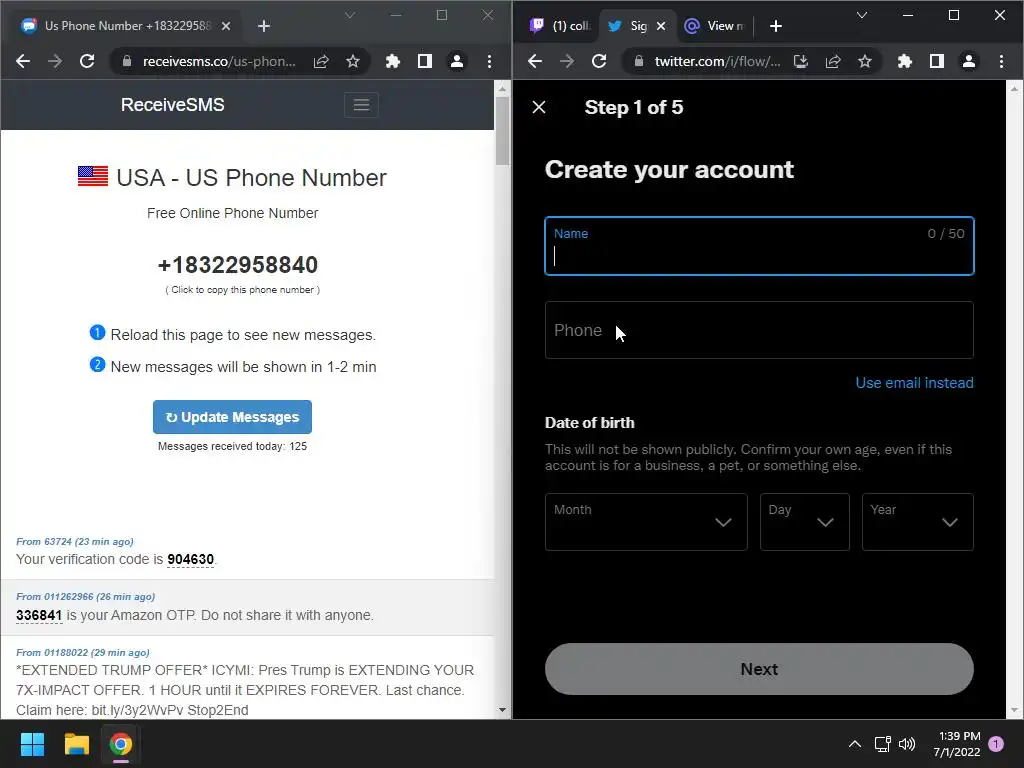Image resolution: width=1024 pixels, height=768 pixels.
Task: Open File Explorer from taskbar
Action: (x=76, y=744)
